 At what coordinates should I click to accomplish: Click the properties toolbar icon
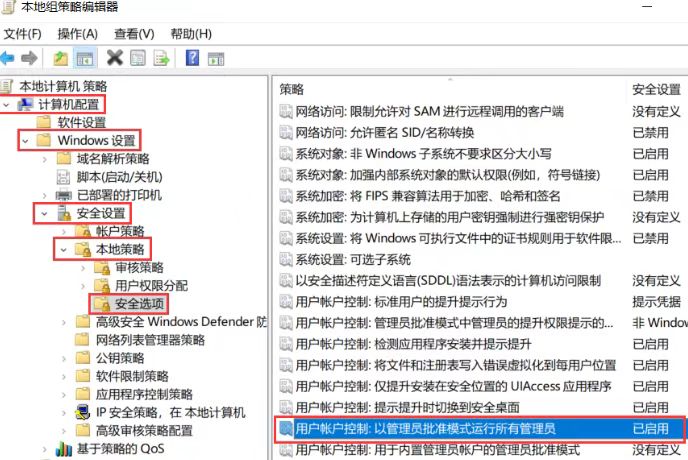[x=137, y=58]
